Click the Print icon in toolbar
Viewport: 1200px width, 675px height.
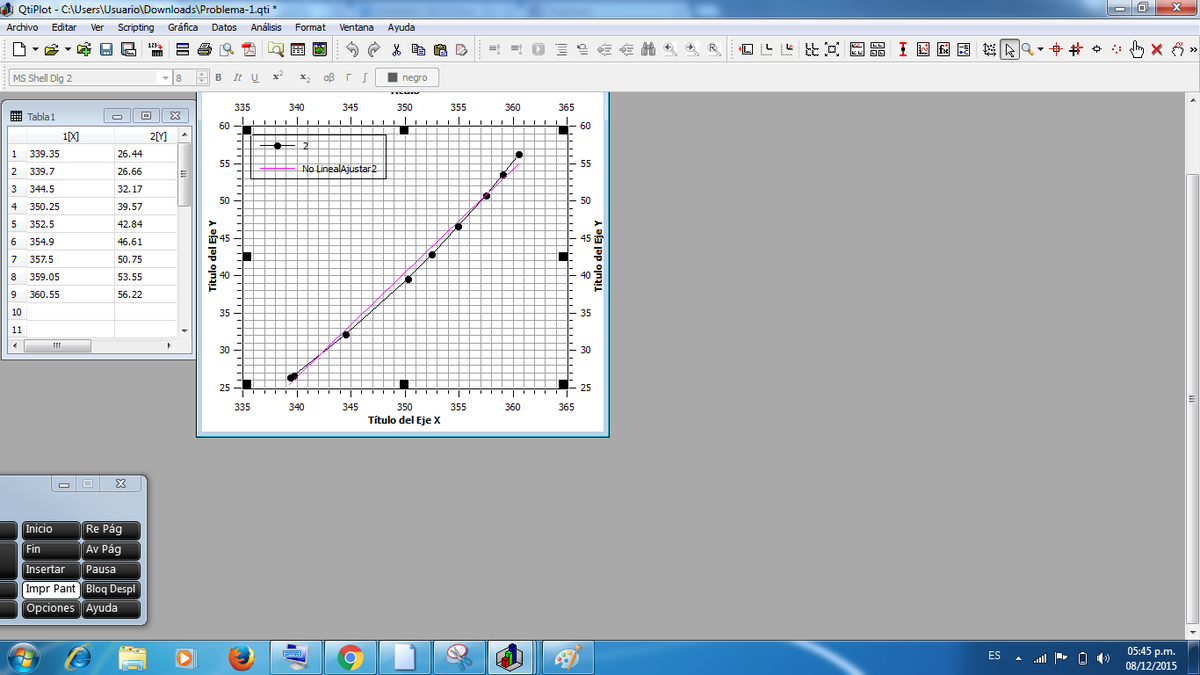[204, 49]
